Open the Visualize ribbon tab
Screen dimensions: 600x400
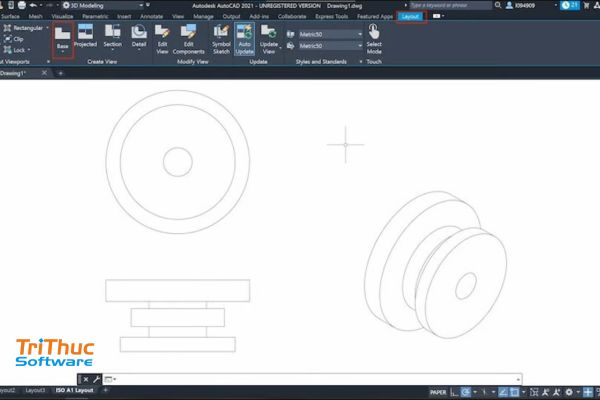(x=62, y=16)
